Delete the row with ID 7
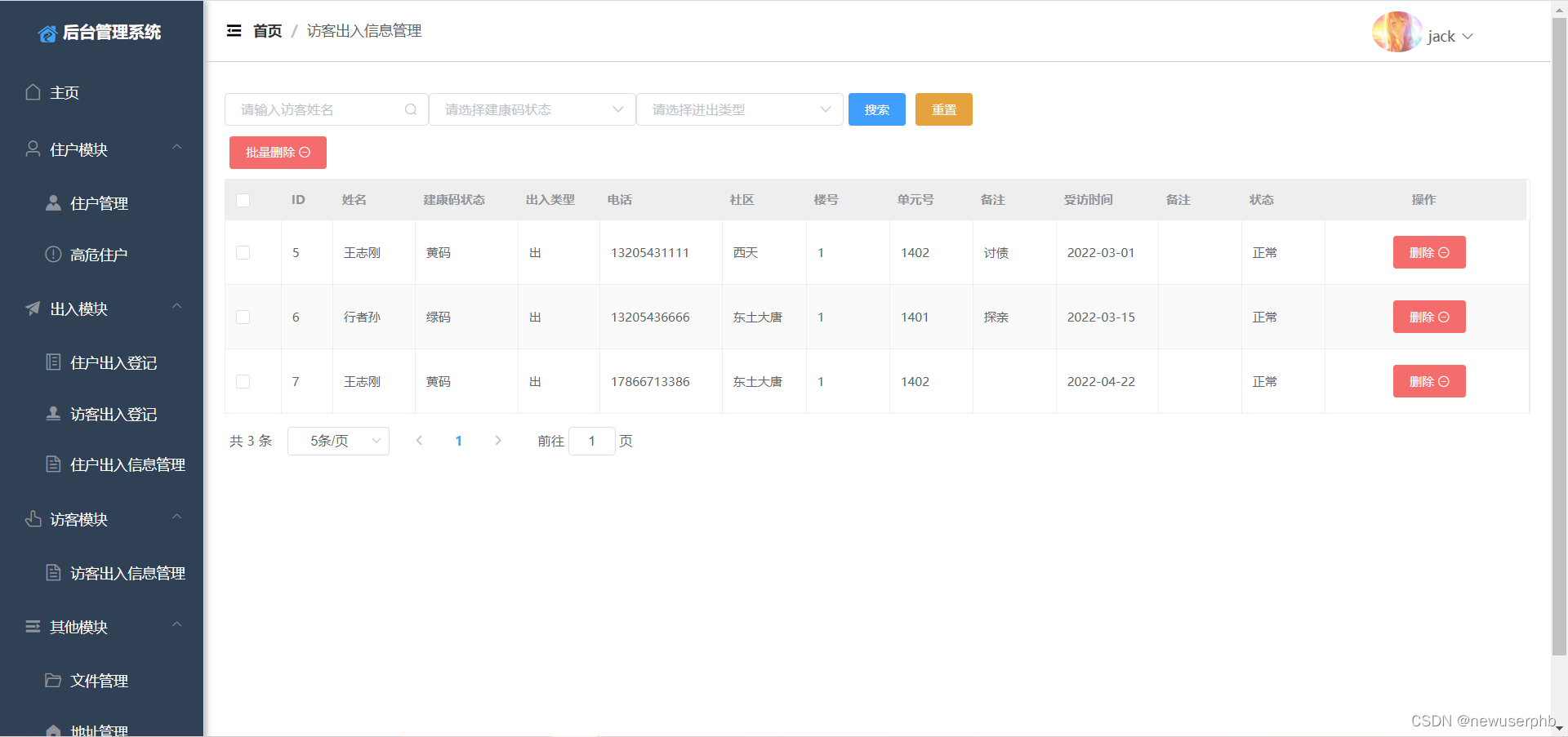Screen dimensions: 1568x737 pyautogui.click(x=1429, y=381)
